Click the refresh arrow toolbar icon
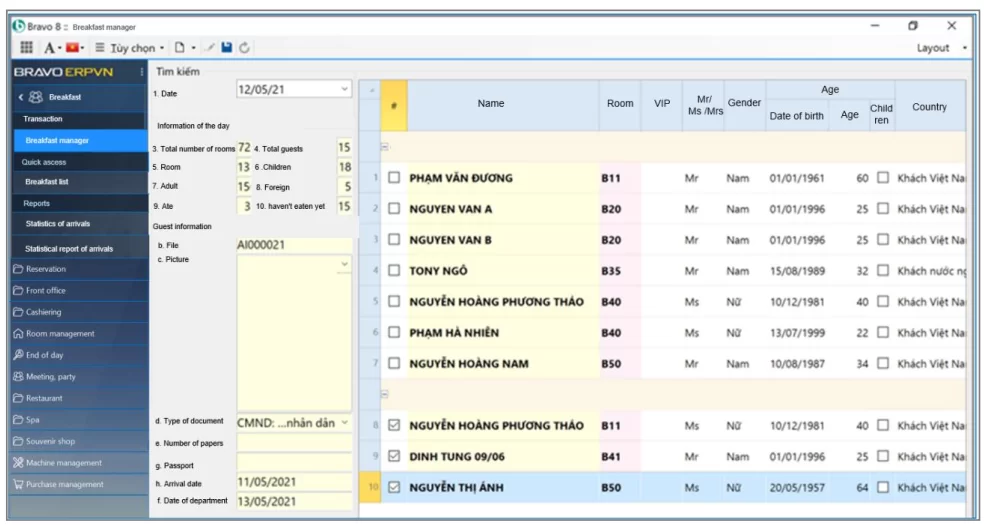The height and width of the screenshot is (525, 984). coord(244,48)
